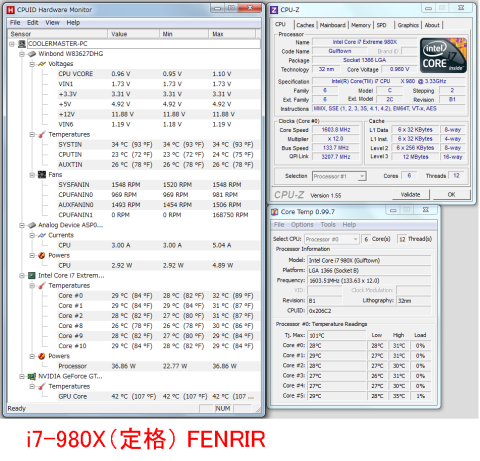Select the Processor power row
The width and height of the screenshot is (480, 461).
159,366
